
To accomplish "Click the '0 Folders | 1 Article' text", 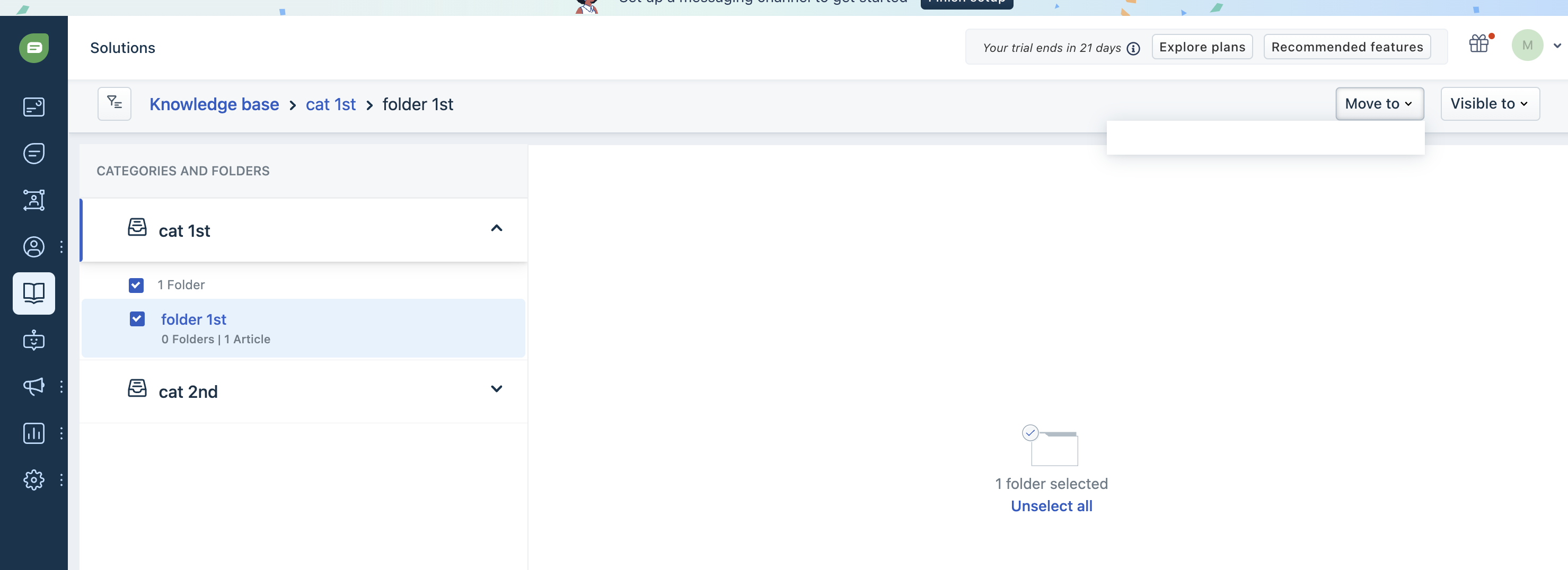I will [x=216, y=340].
